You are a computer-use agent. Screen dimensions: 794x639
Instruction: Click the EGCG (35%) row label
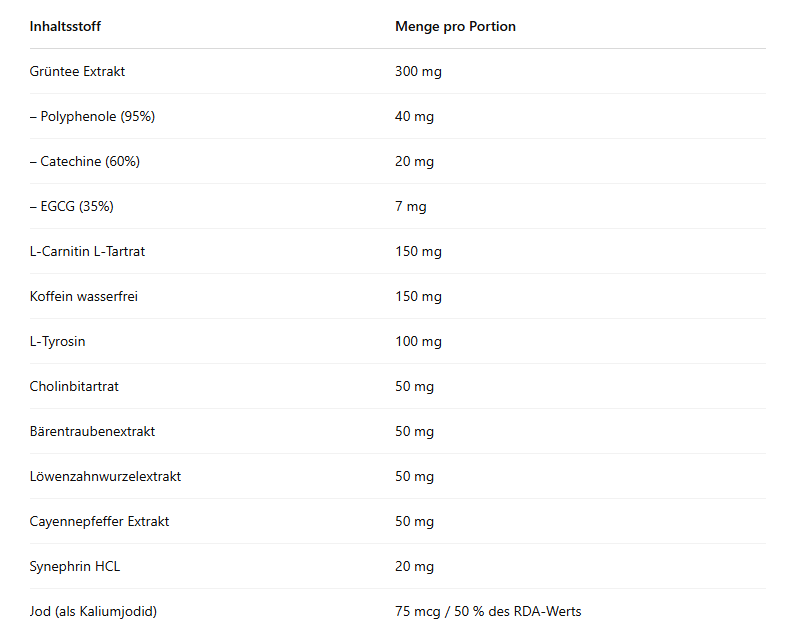click(x=71, y=206)
